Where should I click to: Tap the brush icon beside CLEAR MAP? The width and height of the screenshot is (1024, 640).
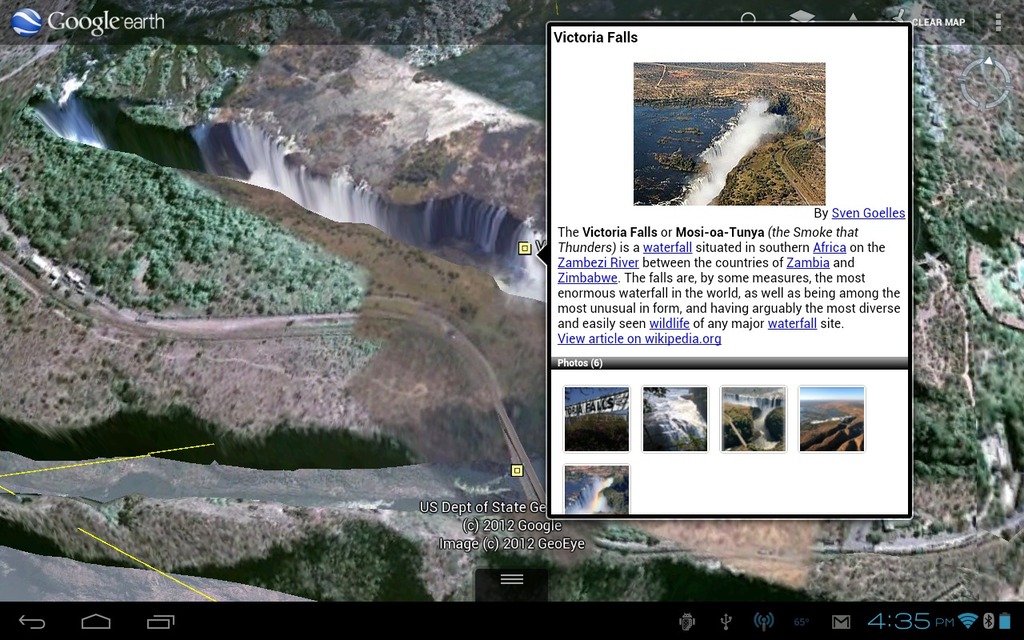[x=899, y=17]
